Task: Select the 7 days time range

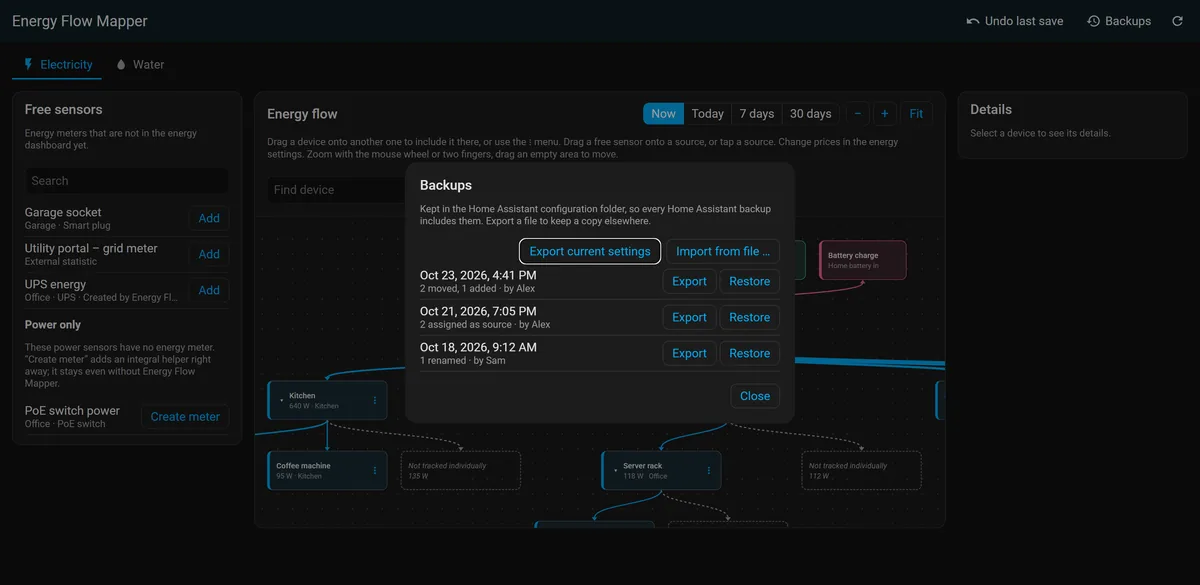Action: coord(756,114)
